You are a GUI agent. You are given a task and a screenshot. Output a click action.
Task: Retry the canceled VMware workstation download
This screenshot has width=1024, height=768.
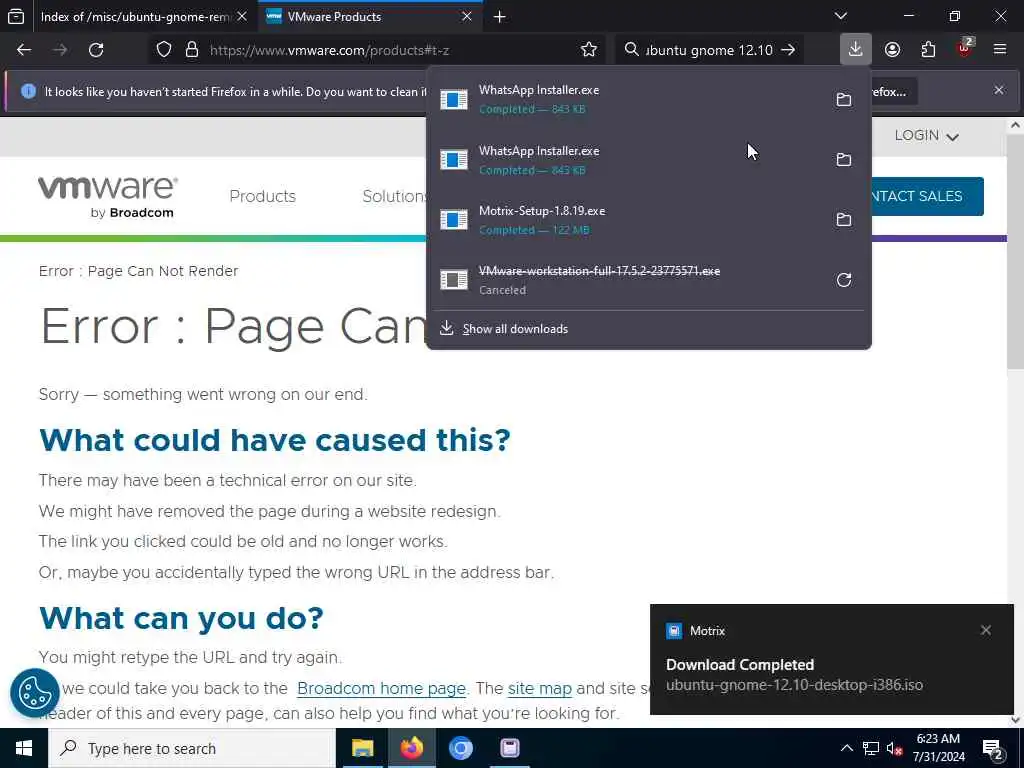coord(844,280)
